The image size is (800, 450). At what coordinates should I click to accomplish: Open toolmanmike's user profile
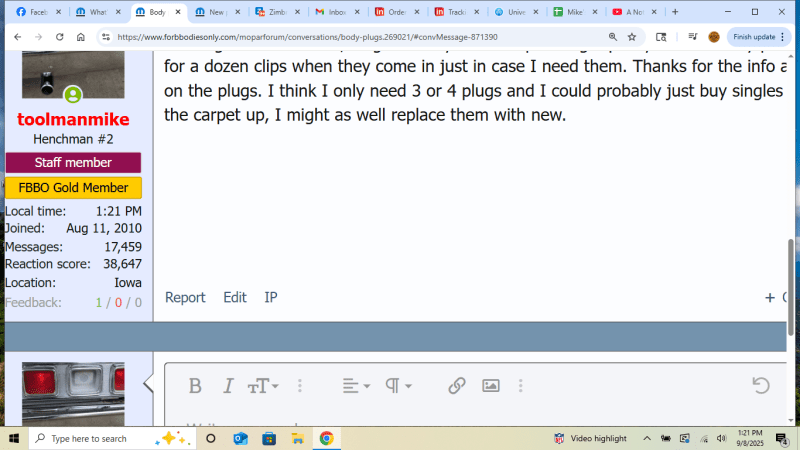[73, 120]
